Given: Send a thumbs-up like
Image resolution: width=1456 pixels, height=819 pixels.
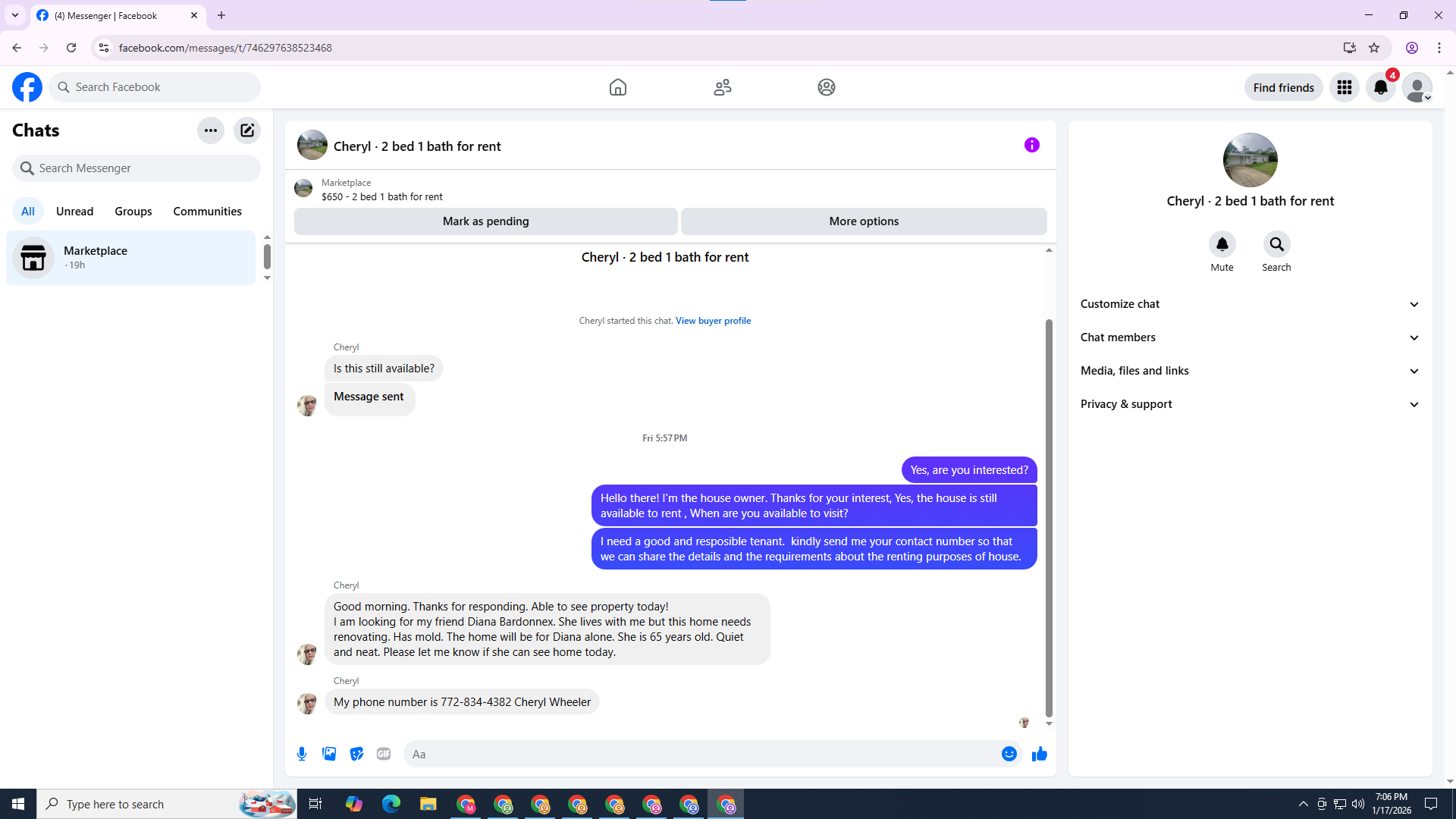Looking at the screenshot, I should [x=1039, y=754].
